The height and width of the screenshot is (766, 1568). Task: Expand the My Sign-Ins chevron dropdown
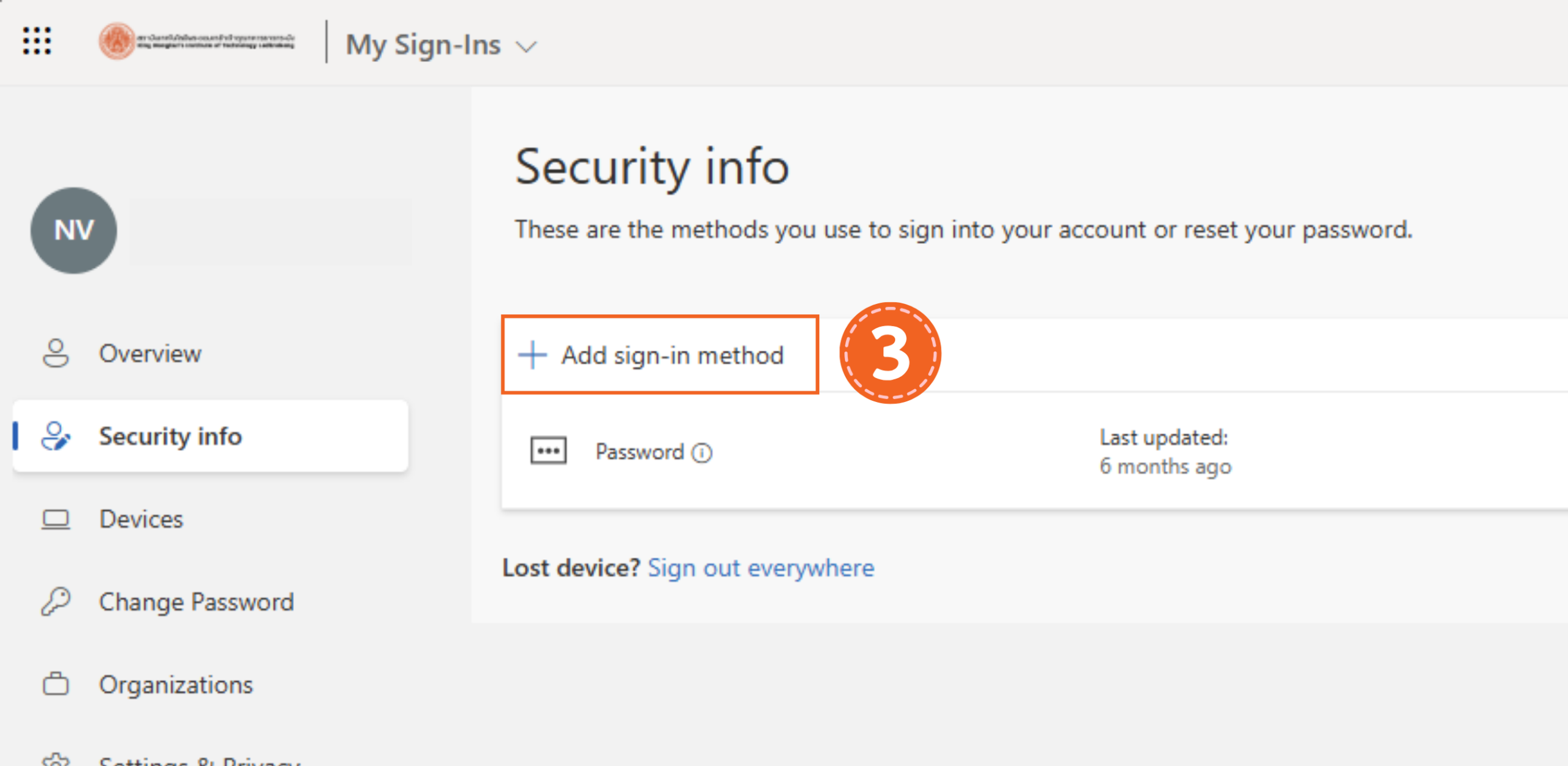(x=527, y=47)
